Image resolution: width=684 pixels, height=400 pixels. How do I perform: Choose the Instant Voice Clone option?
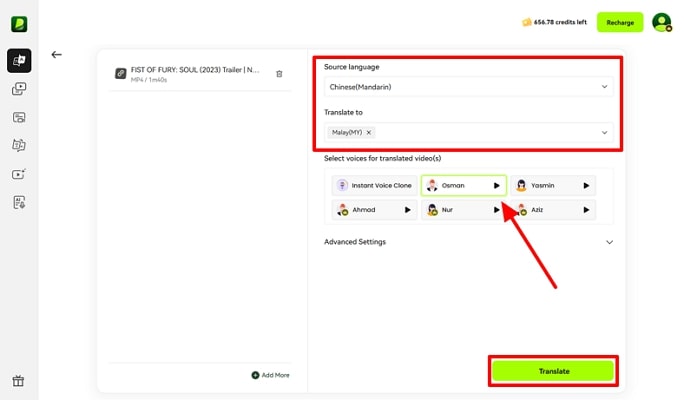(373, 185)
